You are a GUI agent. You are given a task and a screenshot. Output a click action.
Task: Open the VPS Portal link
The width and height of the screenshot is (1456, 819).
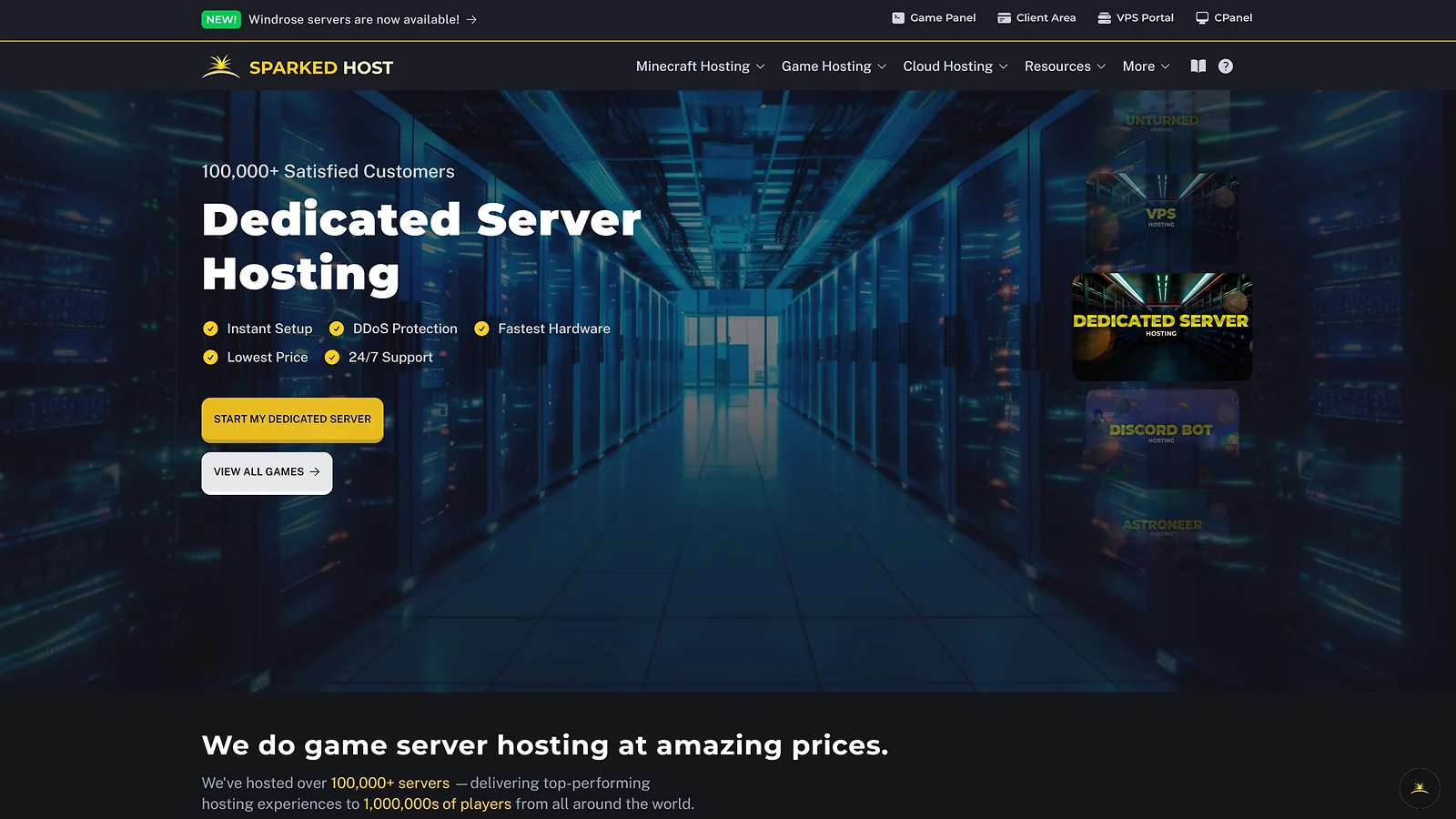1136,17
